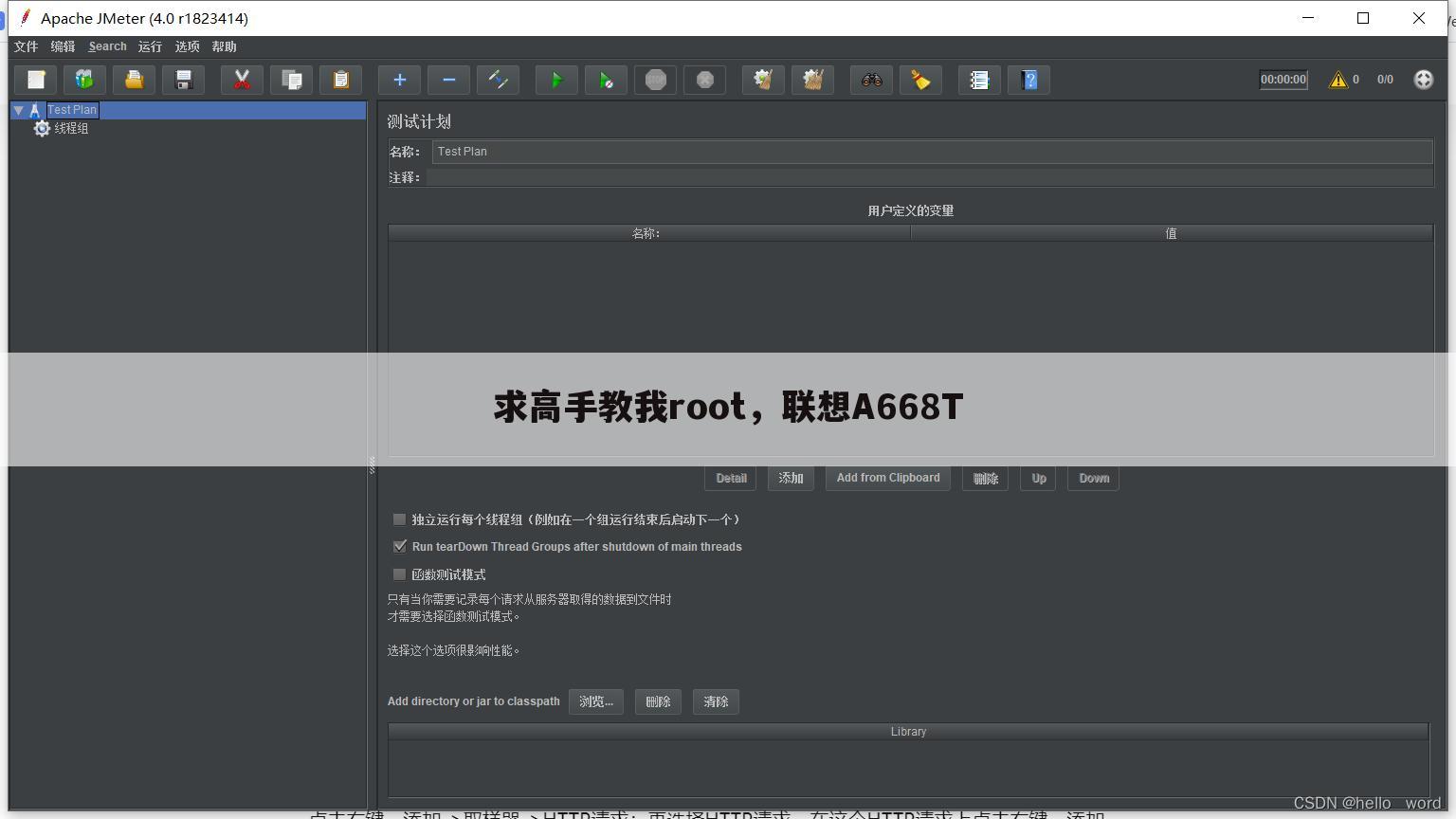This screenshot has width=1456, height=819.
Task: Open the 运行 menu
Action: (150, 46)
